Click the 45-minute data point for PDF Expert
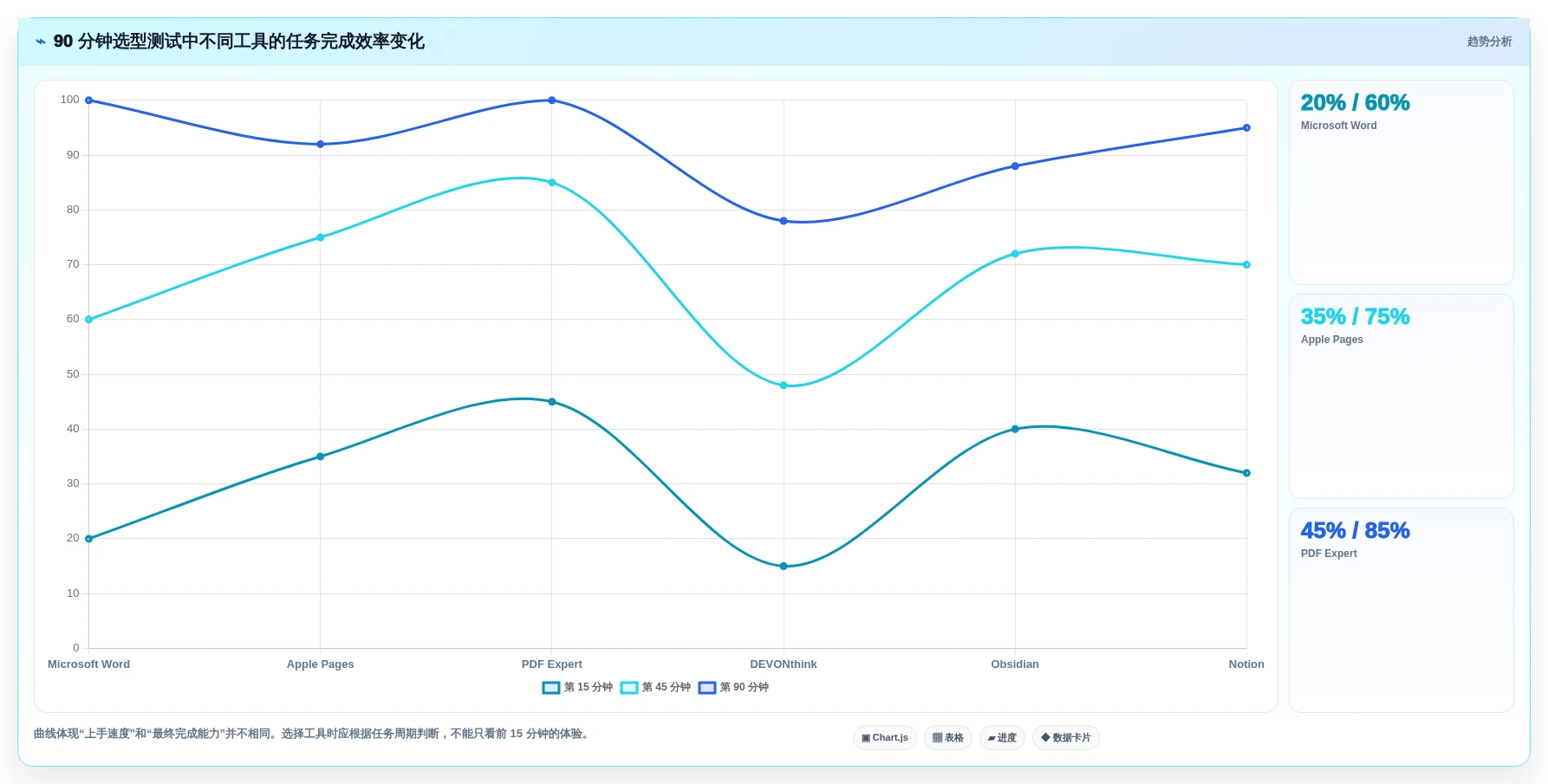 pyautogui.click(x=552, y=183)
